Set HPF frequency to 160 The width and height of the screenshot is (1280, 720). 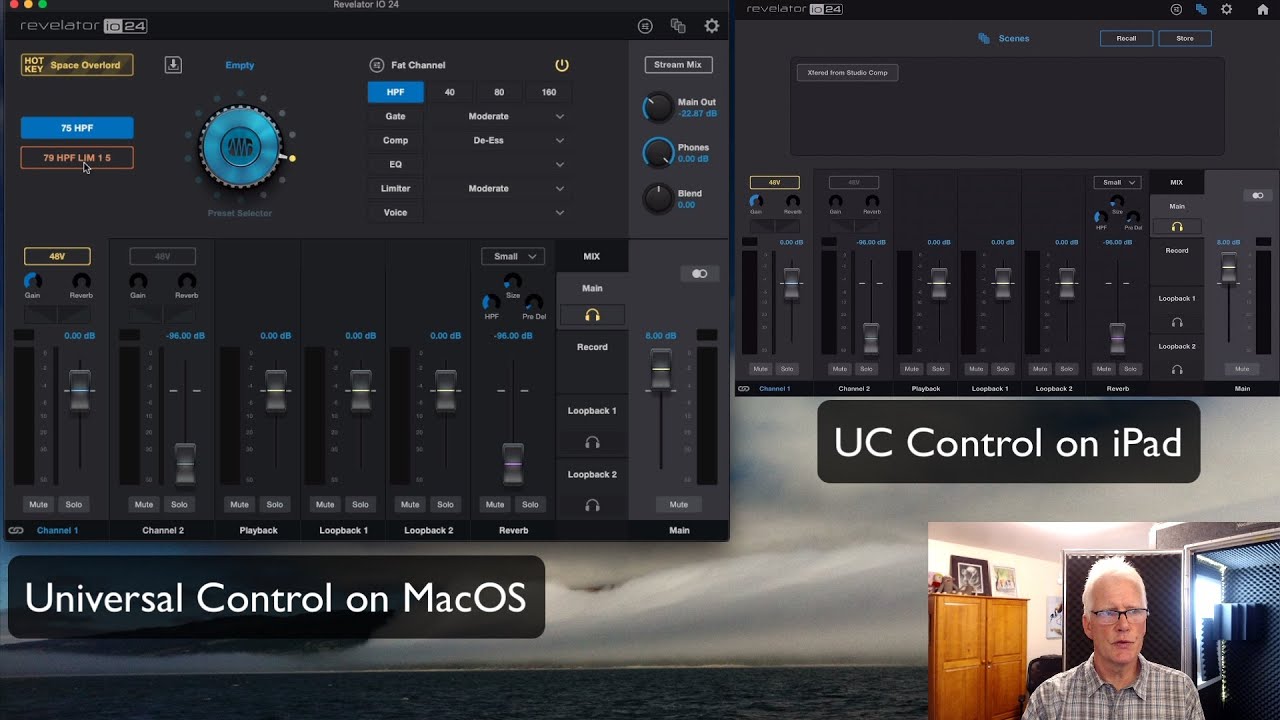point(549,92)
